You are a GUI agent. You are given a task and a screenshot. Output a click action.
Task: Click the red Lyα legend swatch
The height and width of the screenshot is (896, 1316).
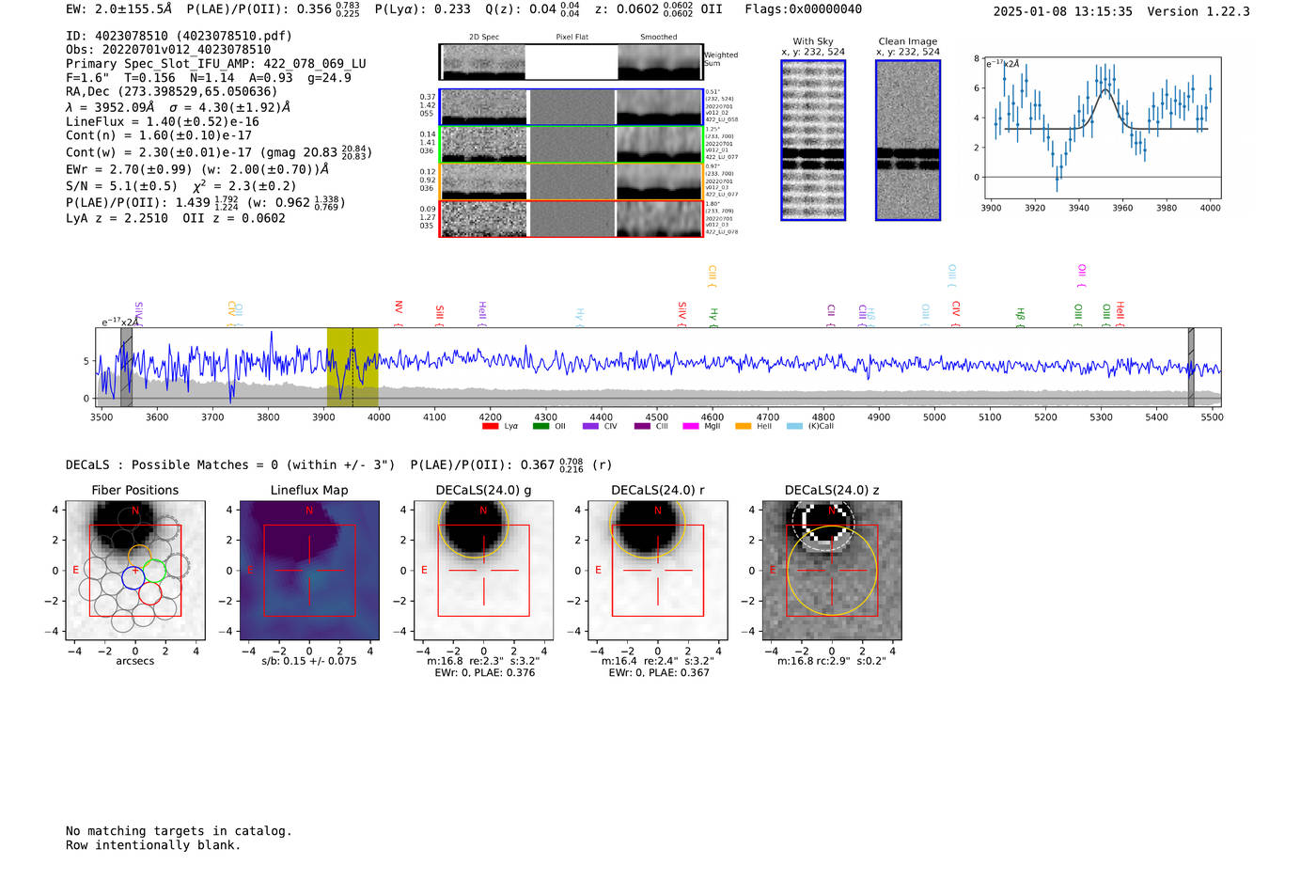pos(490,426)
